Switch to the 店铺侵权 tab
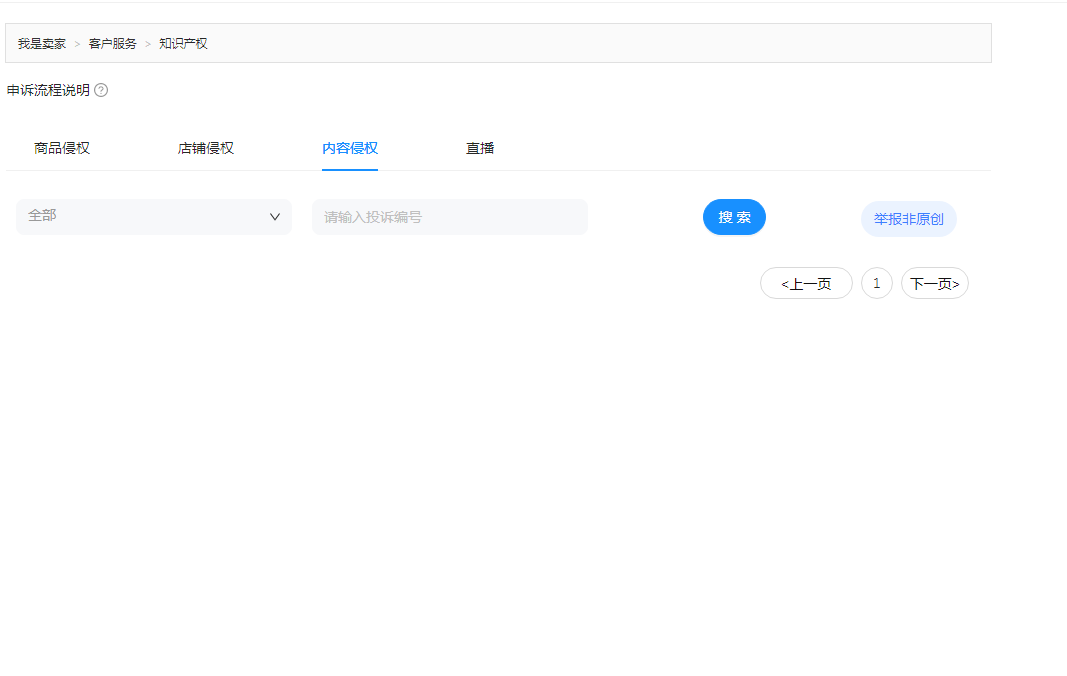Screen dimensions: 1067x676 coord(206,148)
